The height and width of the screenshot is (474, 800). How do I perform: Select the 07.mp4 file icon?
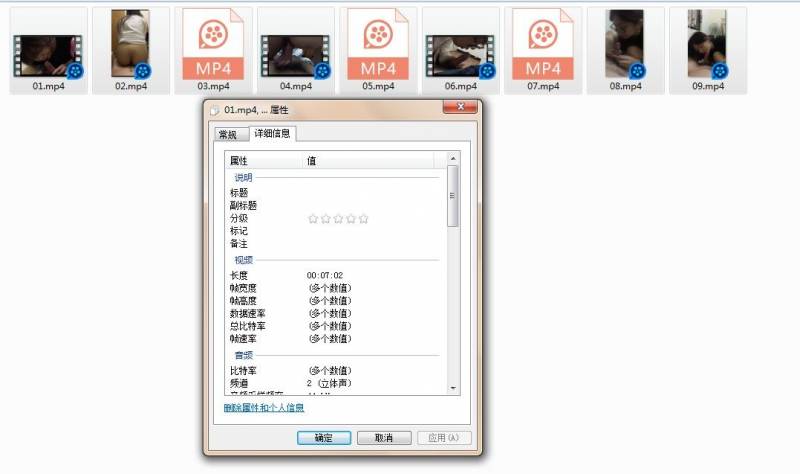pyautogui.click(x=543, y=49)
